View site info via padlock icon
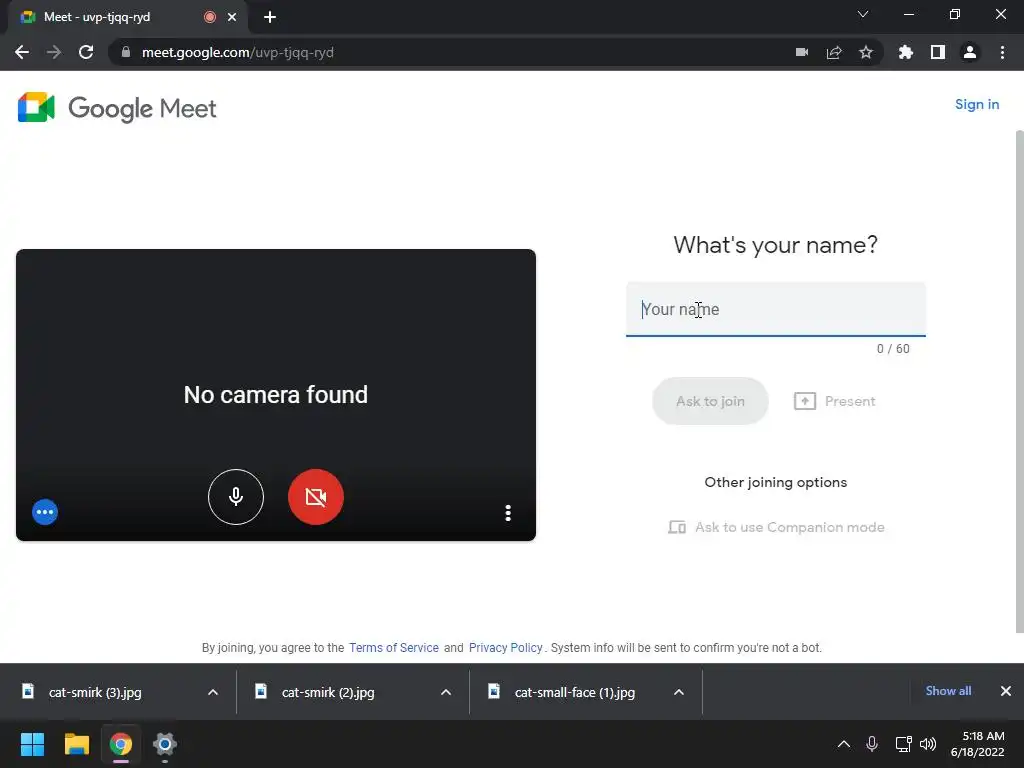 tap(126, 52)
